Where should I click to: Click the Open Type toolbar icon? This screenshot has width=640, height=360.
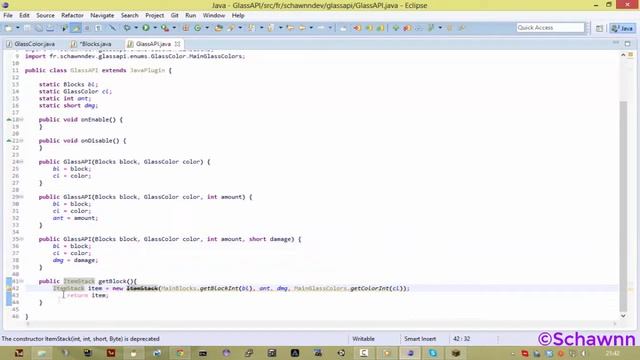[x=218, y=28]
